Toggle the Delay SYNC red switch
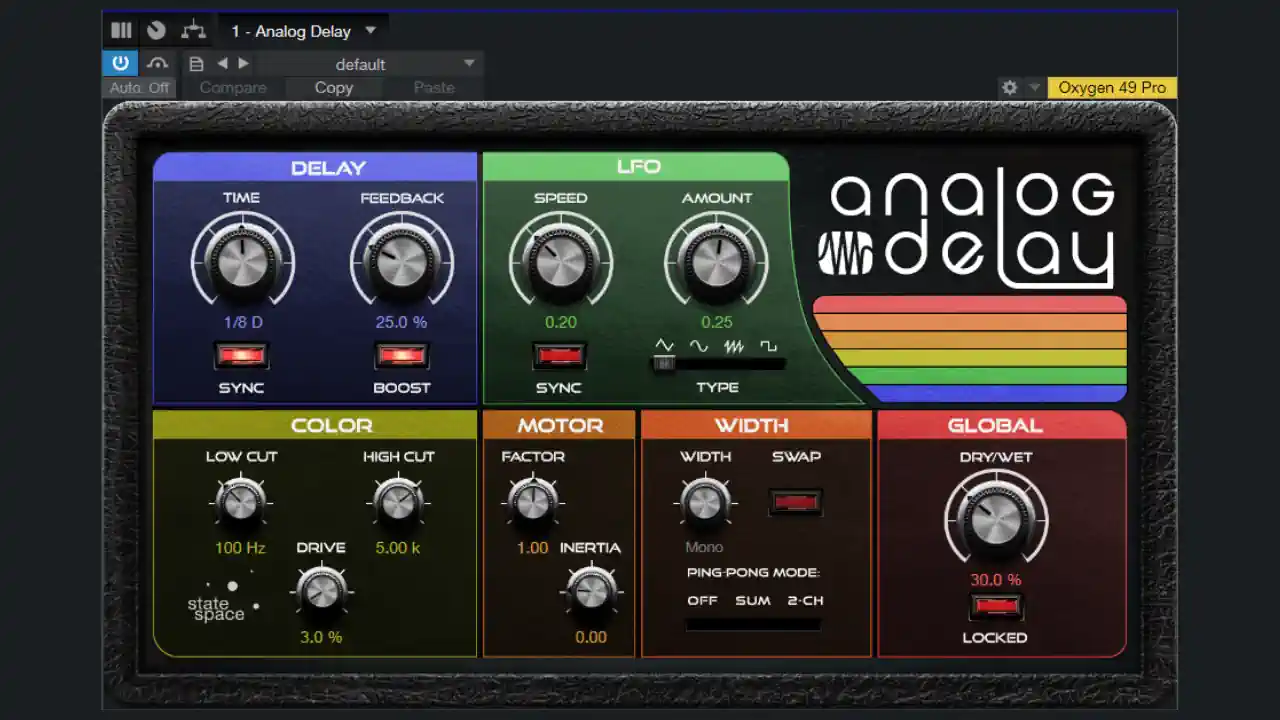This screenshot has width=1280, height=720. 241,355
